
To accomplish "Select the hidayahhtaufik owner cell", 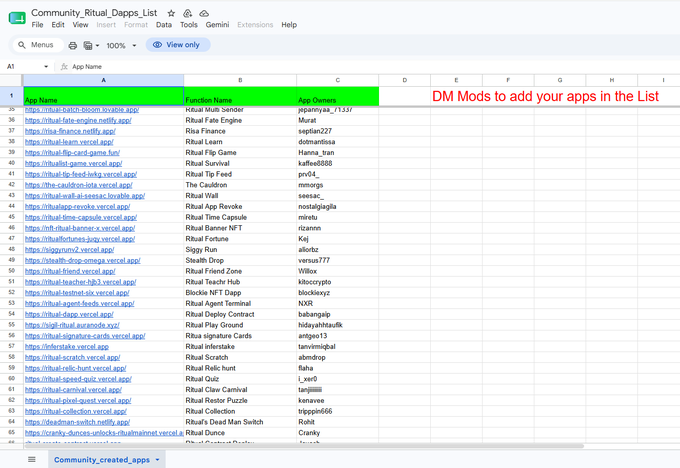I will point(337,325).
